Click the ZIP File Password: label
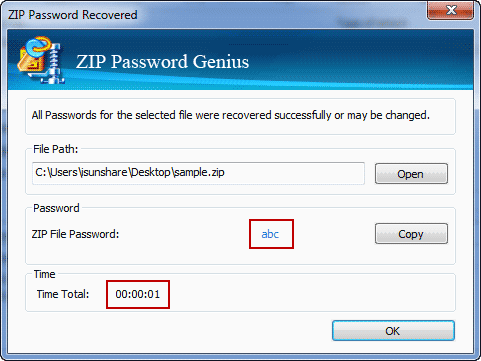This screenshot has width=481, height=361. pyautogui.click(x=75, y=234)
